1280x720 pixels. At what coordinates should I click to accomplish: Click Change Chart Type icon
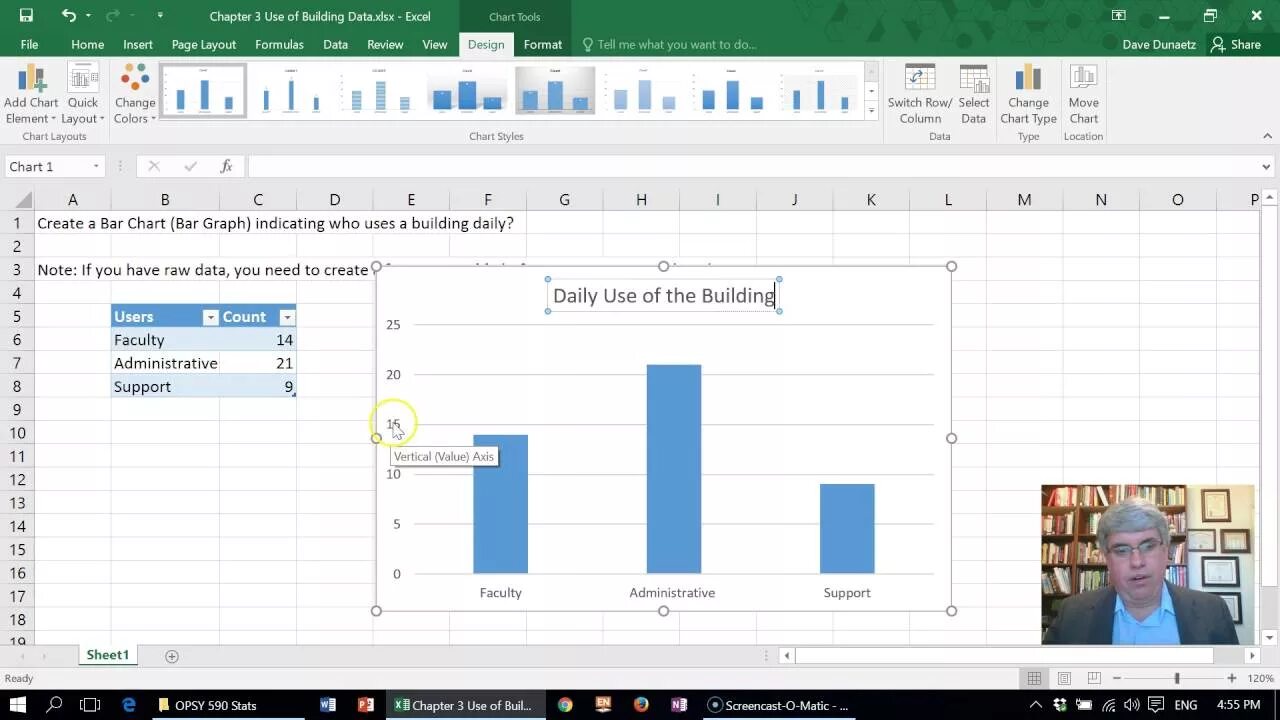1029,96
